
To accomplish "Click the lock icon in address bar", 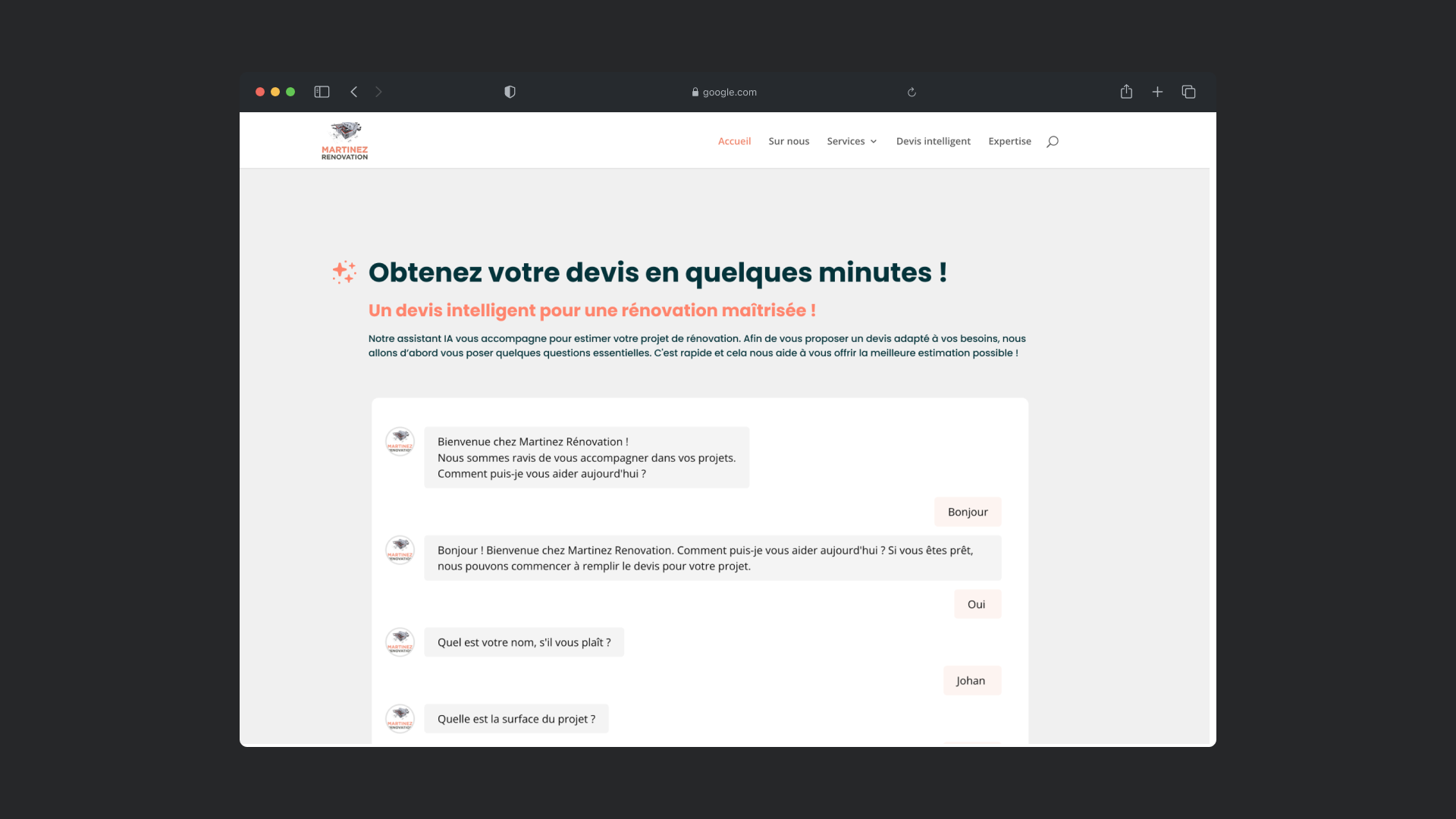I will [x=695, y=92].
